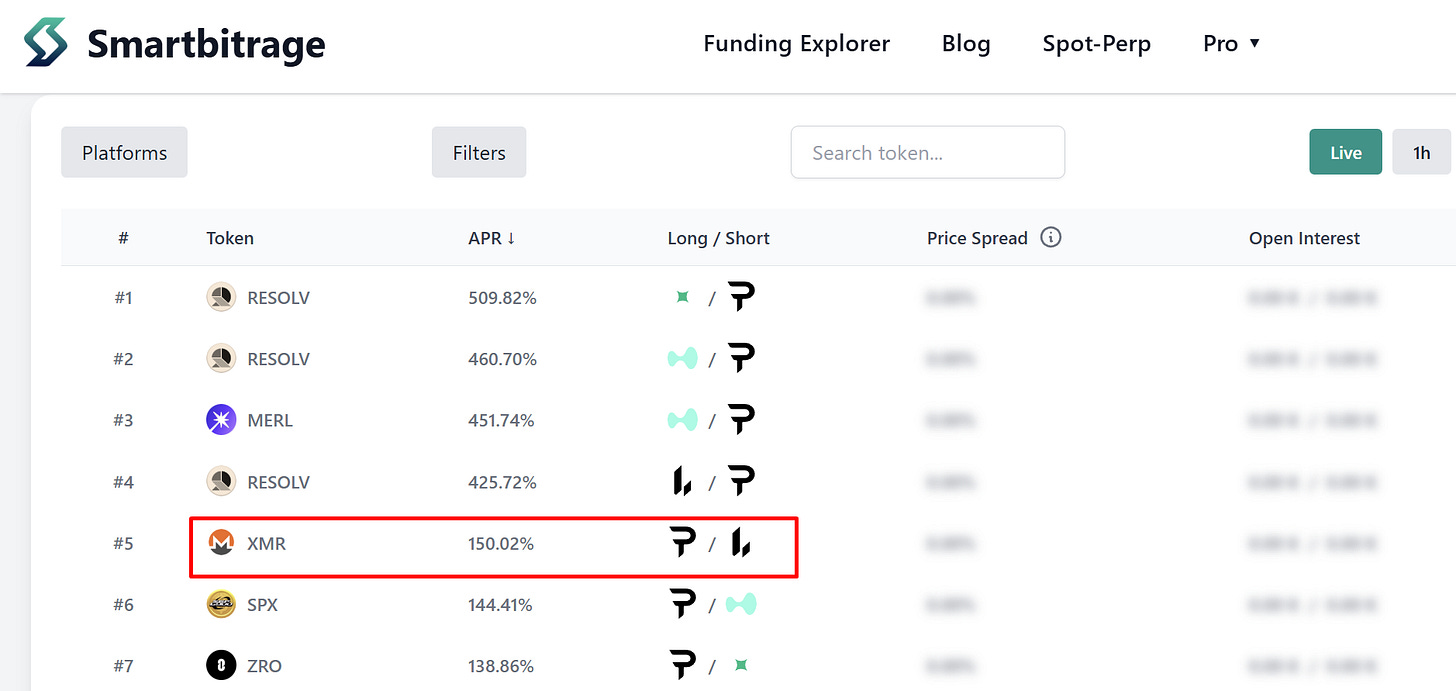Image resolution: width=1456 pixels, height=691 pixels.
Task: Expand the Pro dropdown menu
Action: (1231, 44)
